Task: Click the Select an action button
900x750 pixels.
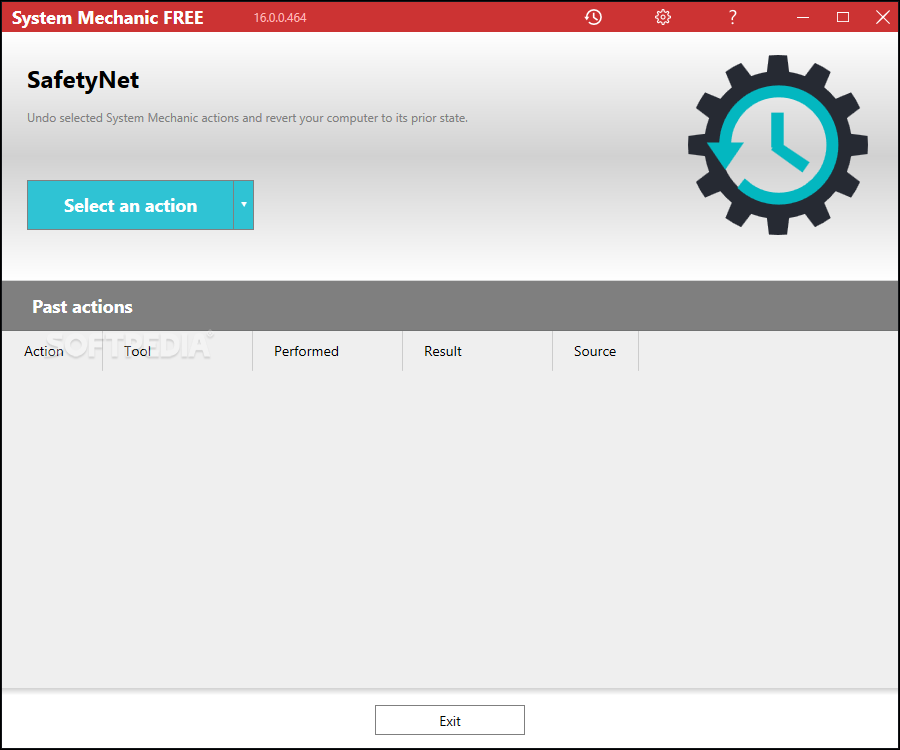Action: click(x=130, y=205)
